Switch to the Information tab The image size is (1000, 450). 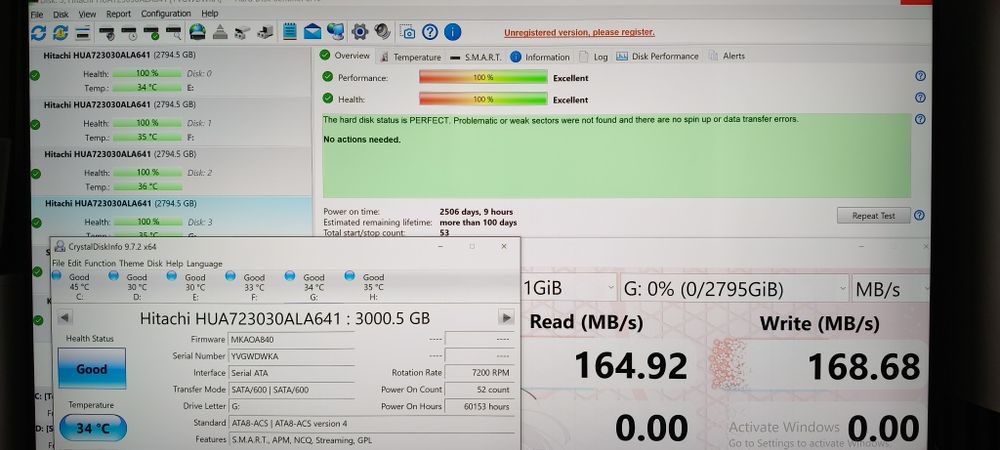[540, 57]
